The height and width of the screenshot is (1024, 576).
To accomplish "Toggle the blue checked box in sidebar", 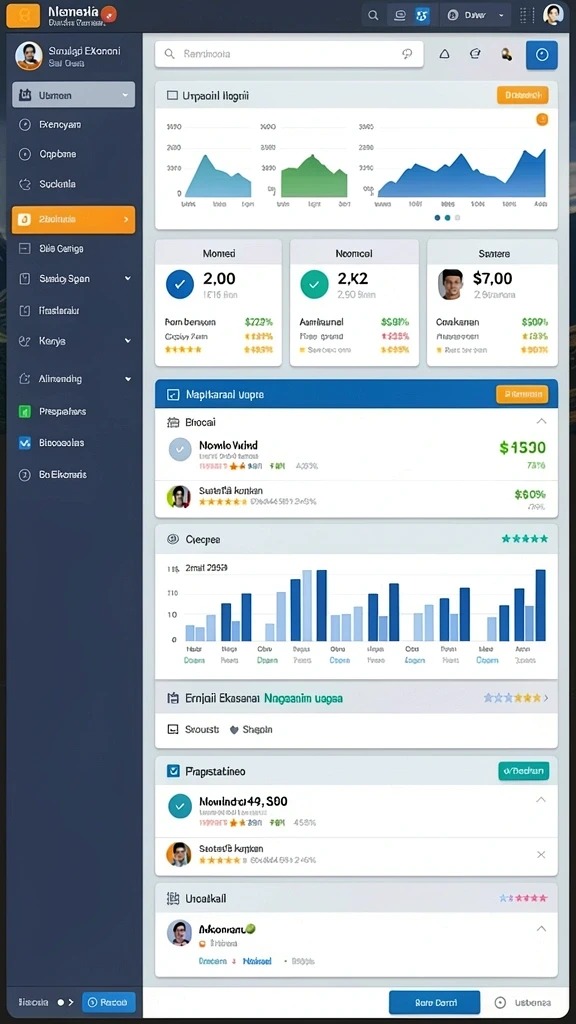I will [x=25, y=443].
